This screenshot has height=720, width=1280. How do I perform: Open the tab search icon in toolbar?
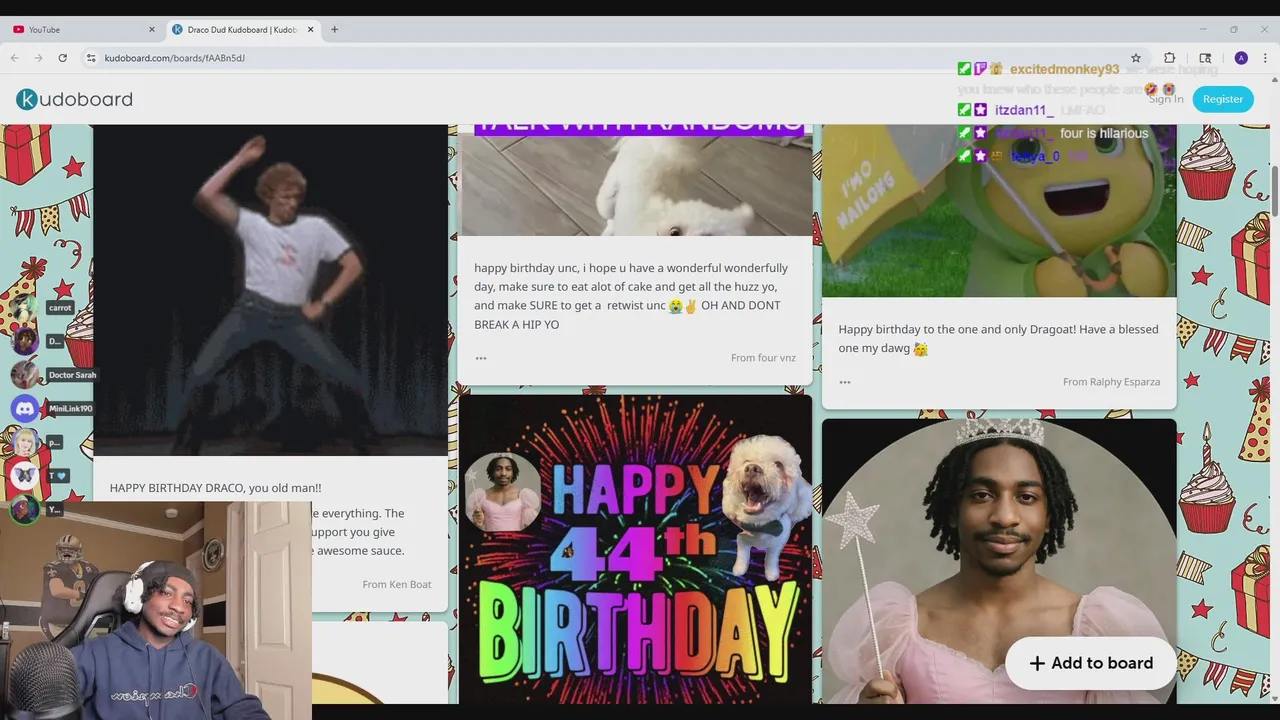[x=1205, y=58]
